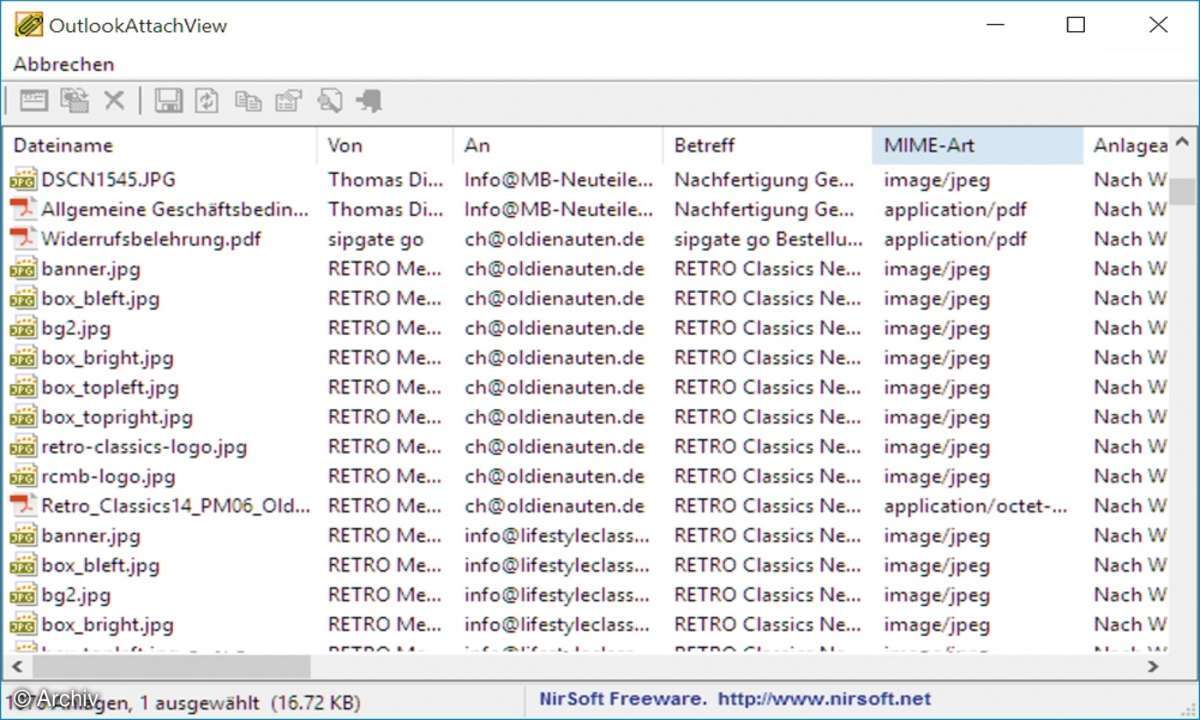This screenshot has width=1200, height=720.
Task: Click 'image/jpeg' in the box_topleft.jpg row
Action: point(937,388)
